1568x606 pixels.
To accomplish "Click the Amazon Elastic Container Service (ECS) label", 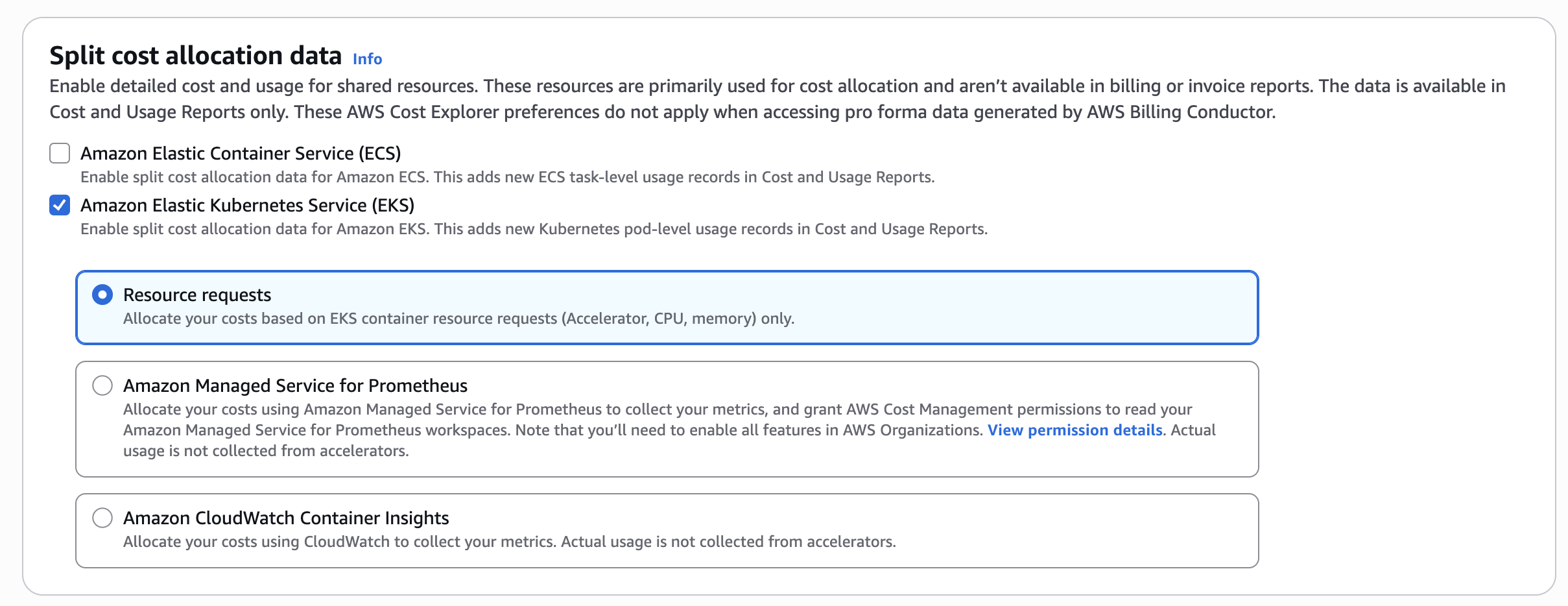I will 241,154.
